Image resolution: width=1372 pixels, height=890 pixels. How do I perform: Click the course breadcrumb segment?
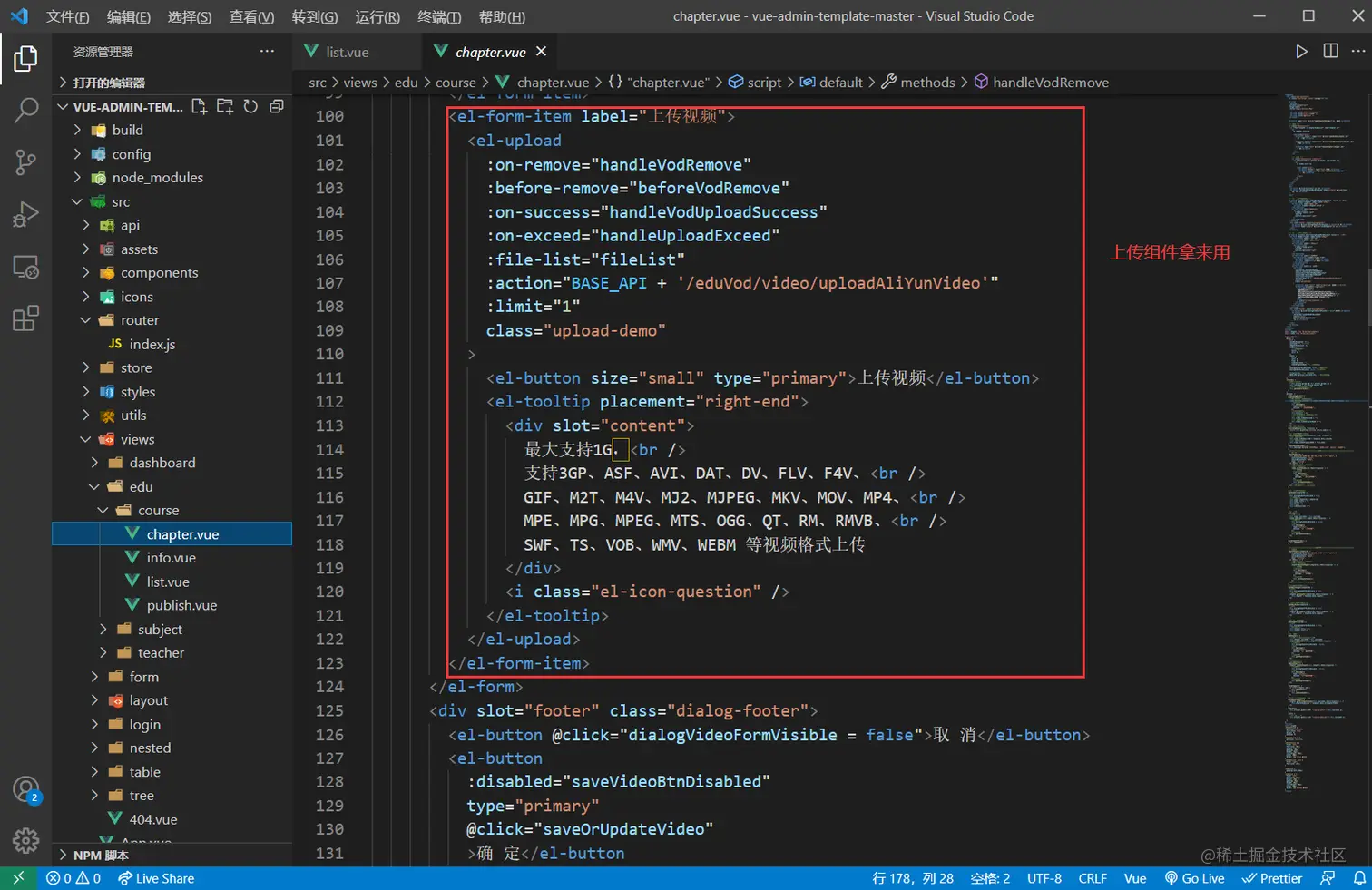(x=456, y=83)
